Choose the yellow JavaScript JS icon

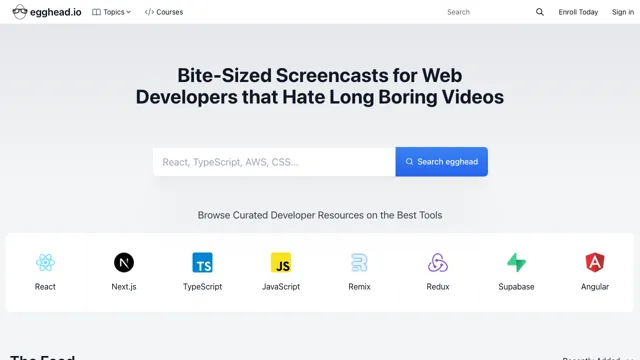click(x=281, y=262)
